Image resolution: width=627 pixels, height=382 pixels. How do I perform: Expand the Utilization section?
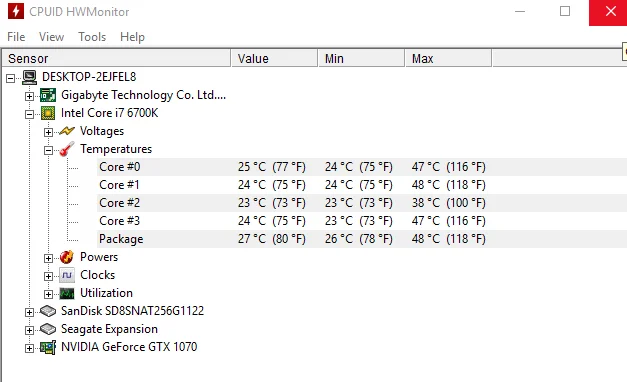click(48, 294)
